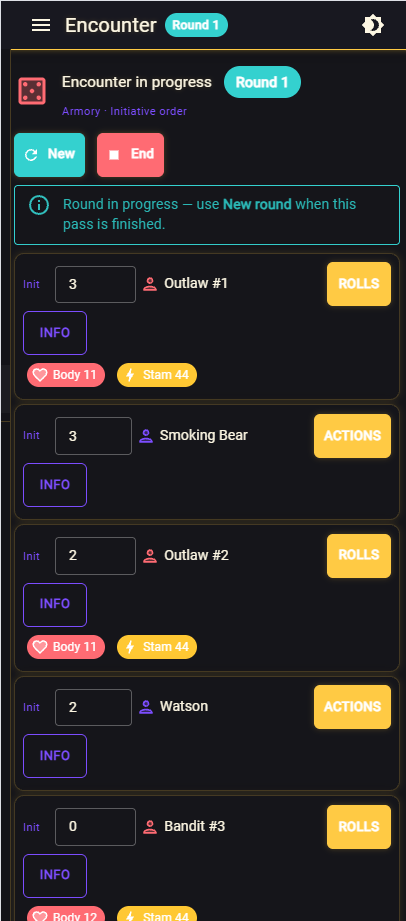
Task: Click the Round 1 badge in header
Action: 196,25
